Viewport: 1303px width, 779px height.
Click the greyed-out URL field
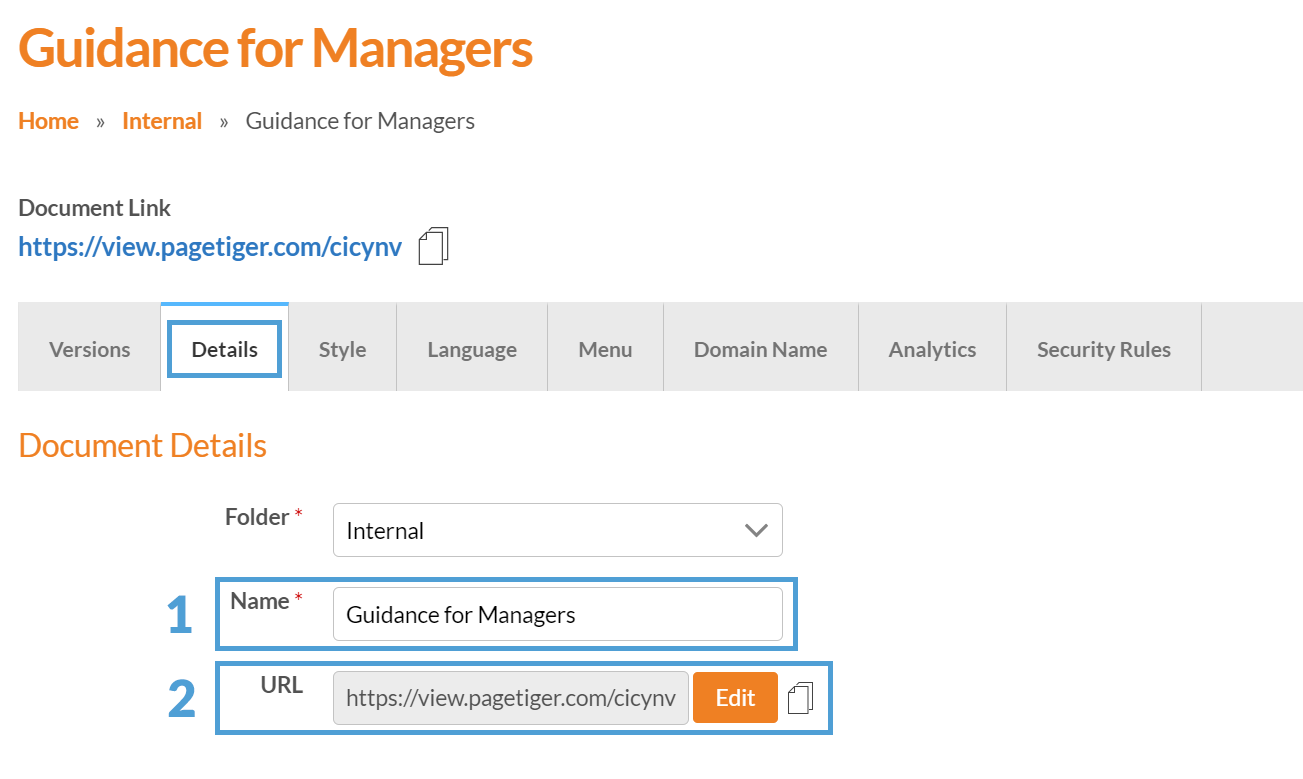pyautogui.click(x=510, y=698)
